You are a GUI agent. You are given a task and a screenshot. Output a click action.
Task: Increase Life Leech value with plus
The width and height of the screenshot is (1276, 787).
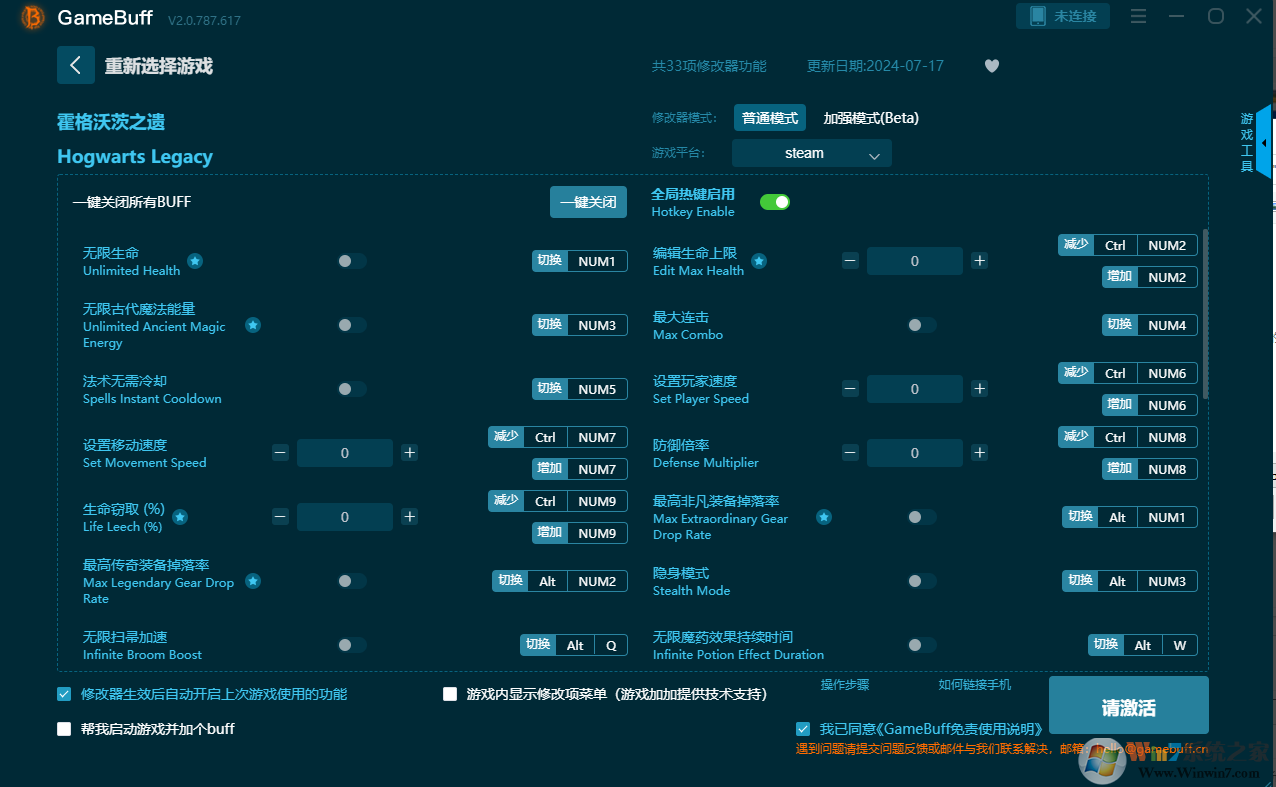tap(410, 517)
